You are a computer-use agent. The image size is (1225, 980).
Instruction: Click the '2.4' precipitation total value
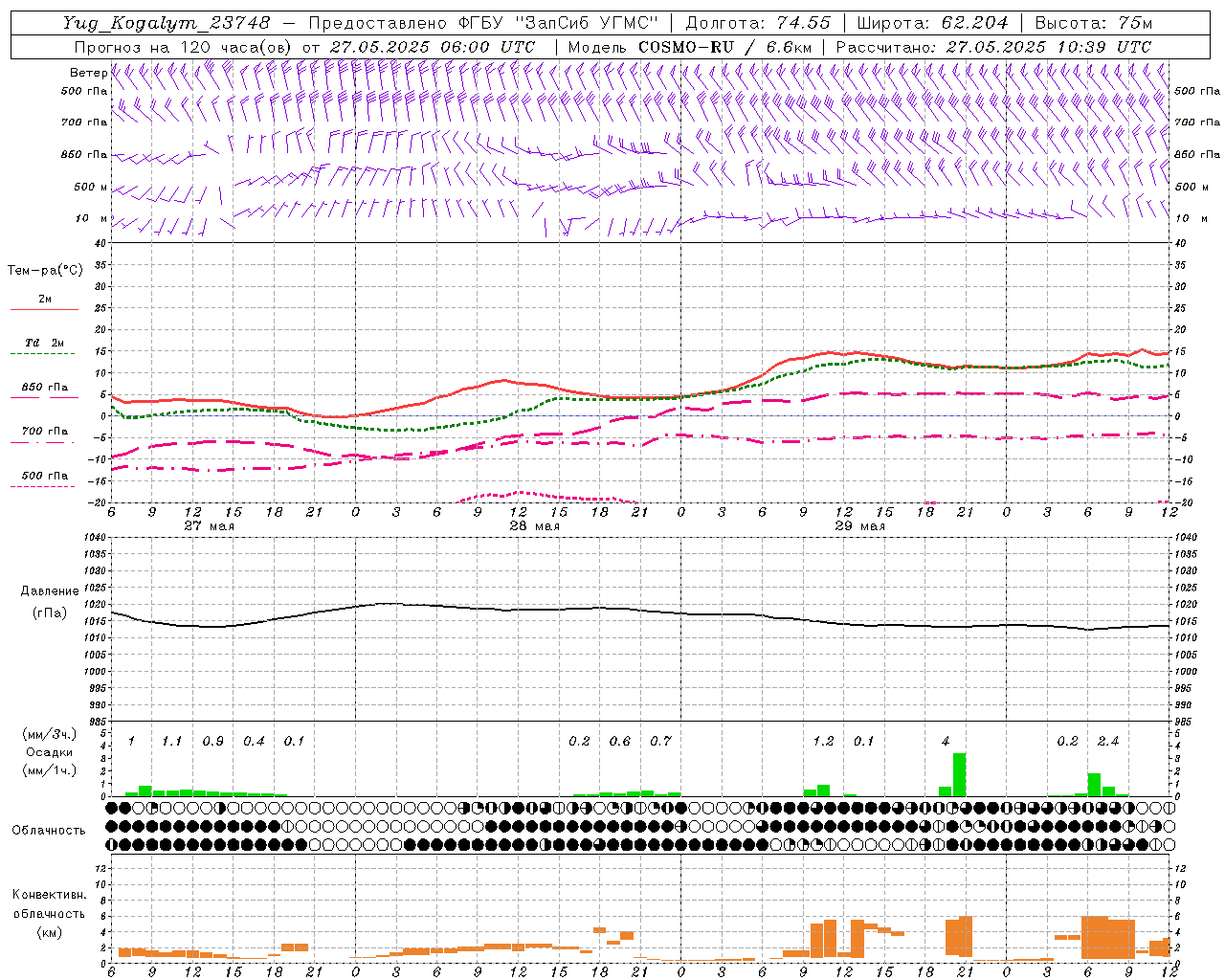point(1108,742)
